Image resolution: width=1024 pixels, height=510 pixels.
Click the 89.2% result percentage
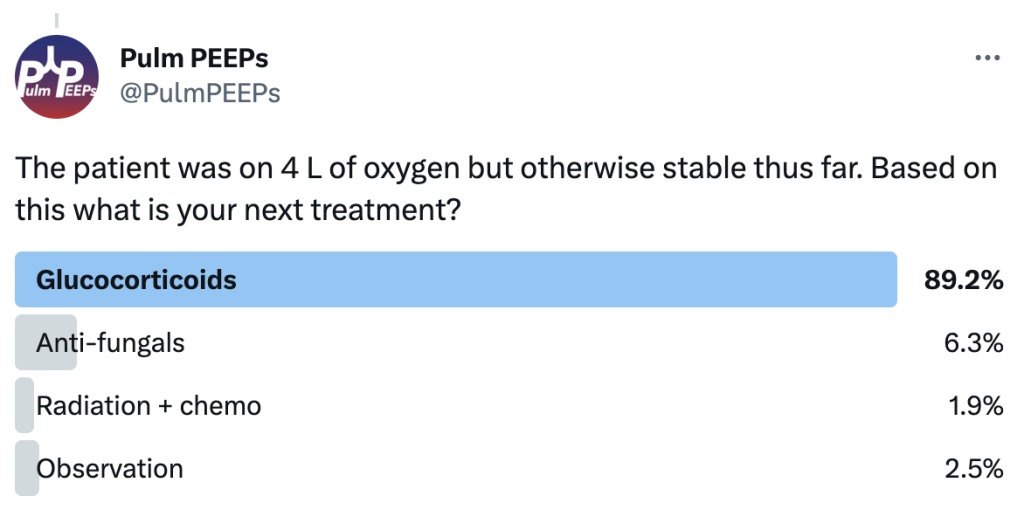tap(963, 279)
